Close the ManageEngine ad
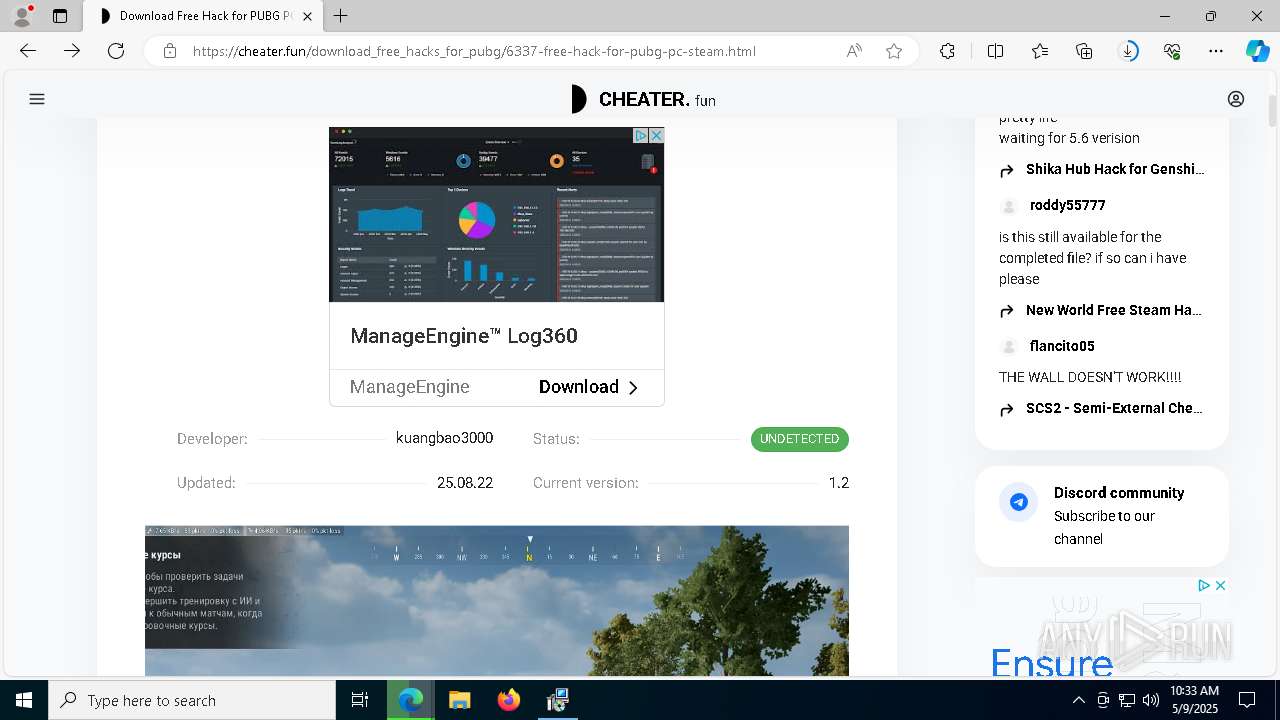The width and height of the screenshot is (1280, 720). click(x=656, y=135)
